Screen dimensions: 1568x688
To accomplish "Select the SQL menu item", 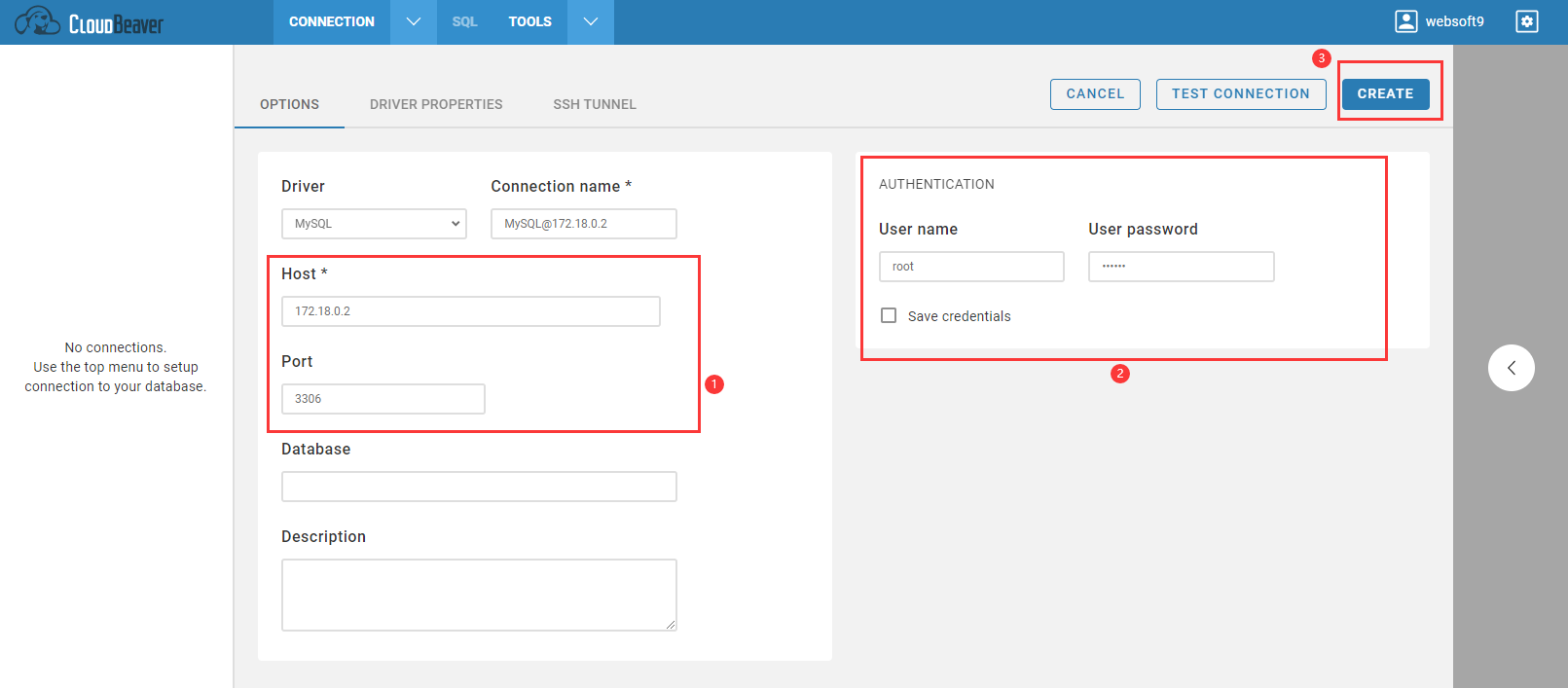I will click(x=464, y=21).
